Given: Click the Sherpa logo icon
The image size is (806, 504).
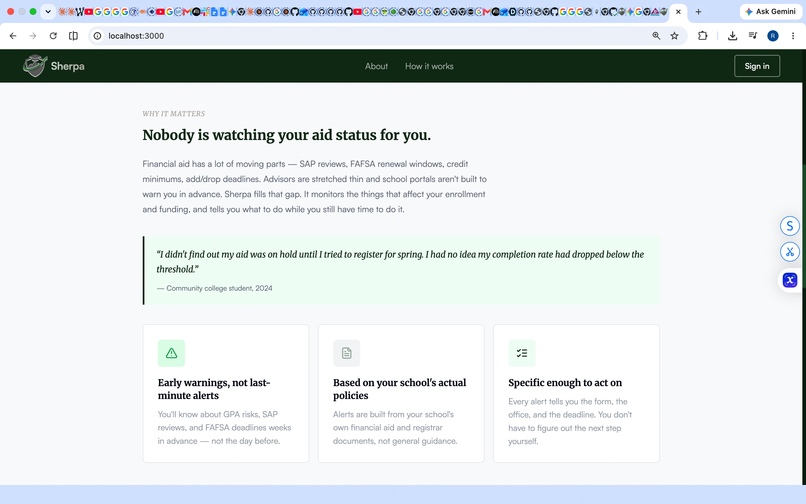Looking at the screenshot, I should point(35,66).
